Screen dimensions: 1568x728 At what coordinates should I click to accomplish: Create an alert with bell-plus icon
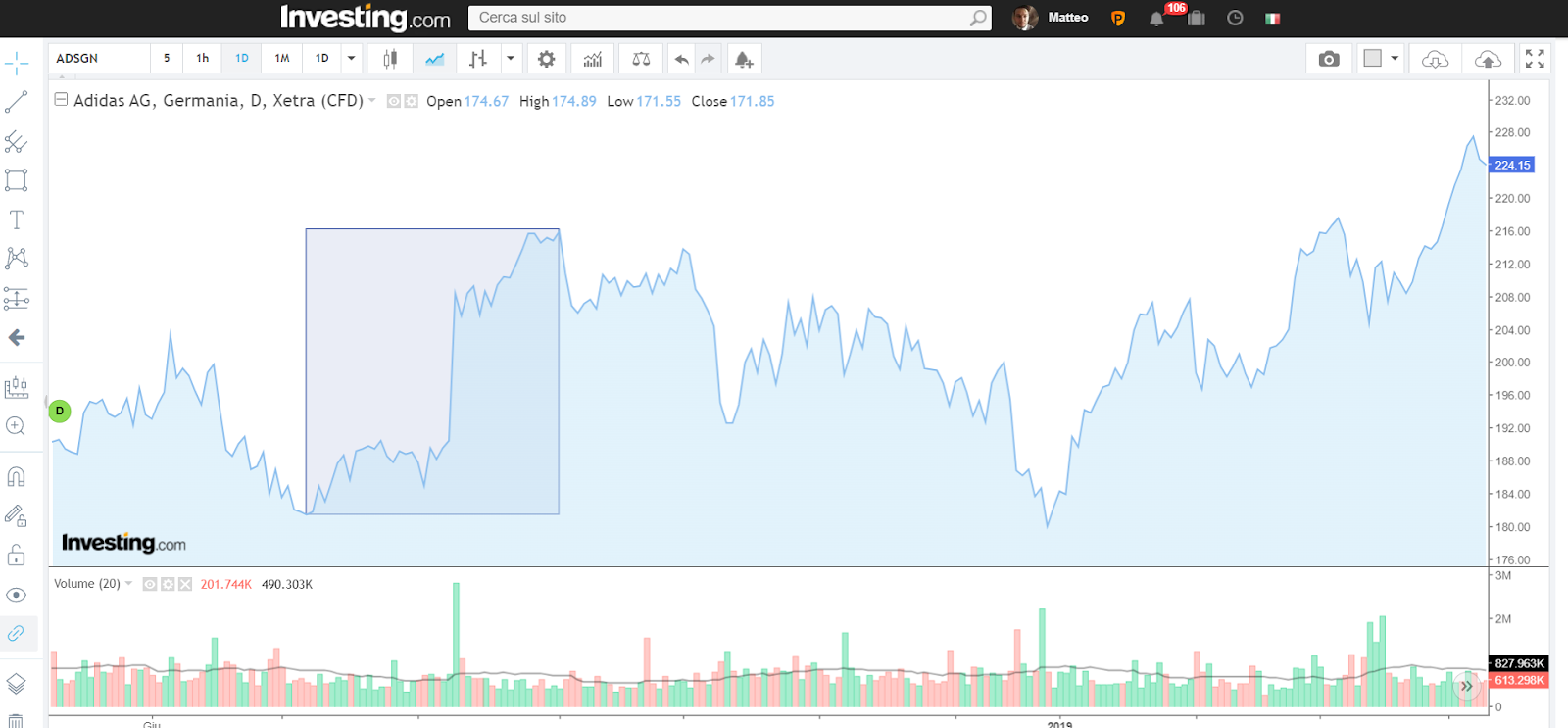click(744, 59)
